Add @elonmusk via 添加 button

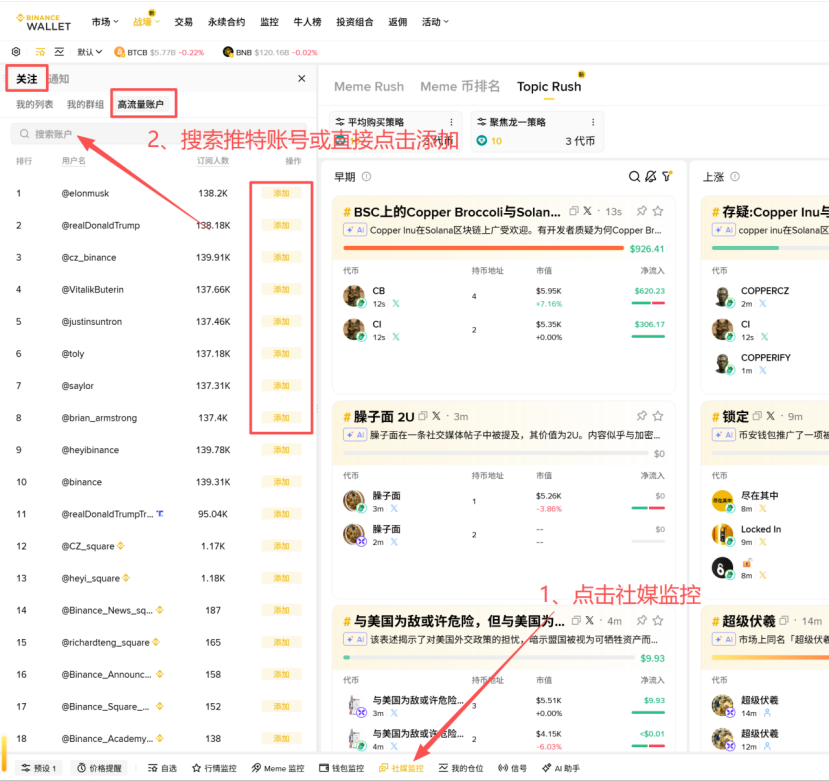point(281,193)
